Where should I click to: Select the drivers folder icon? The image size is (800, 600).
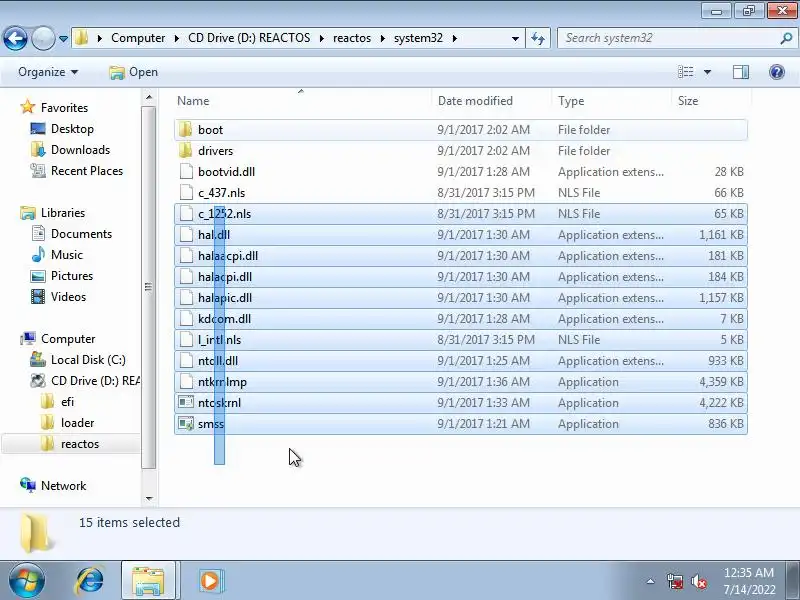click(186, 151)
